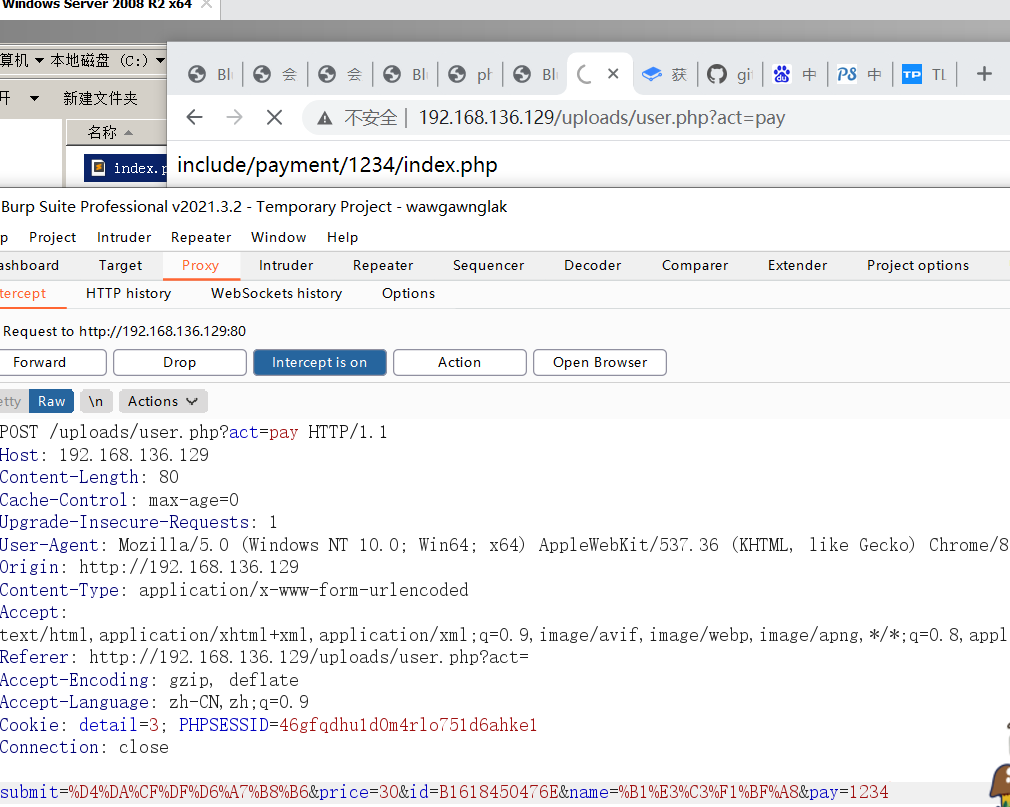Open the Project options tab
1010x807 pixels.
click(917, 265)
